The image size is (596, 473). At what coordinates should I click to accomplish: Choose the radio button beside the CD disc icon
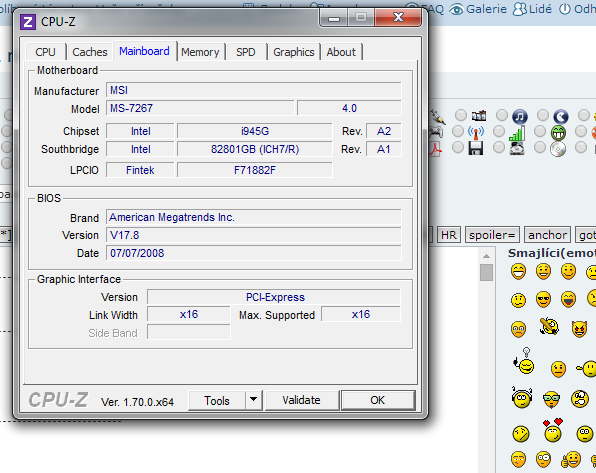[540, 148]
